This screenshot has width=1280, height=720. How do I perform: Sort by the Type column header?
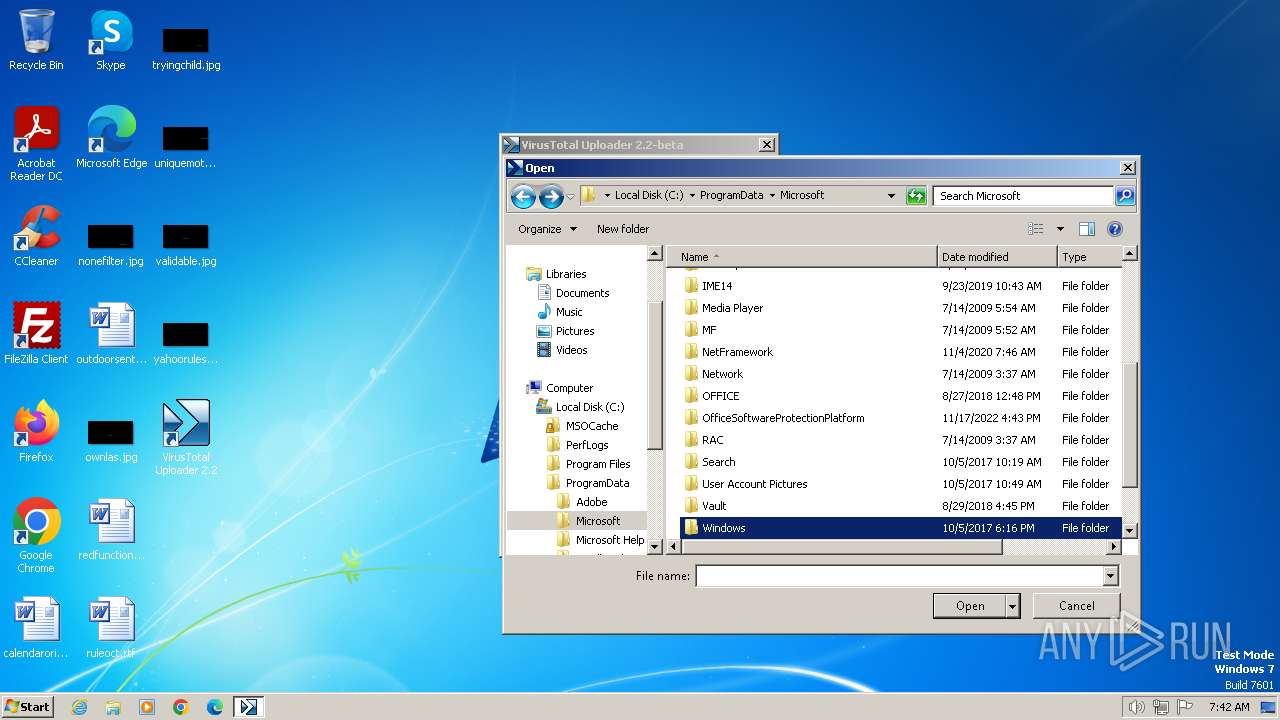(1089, 257)
